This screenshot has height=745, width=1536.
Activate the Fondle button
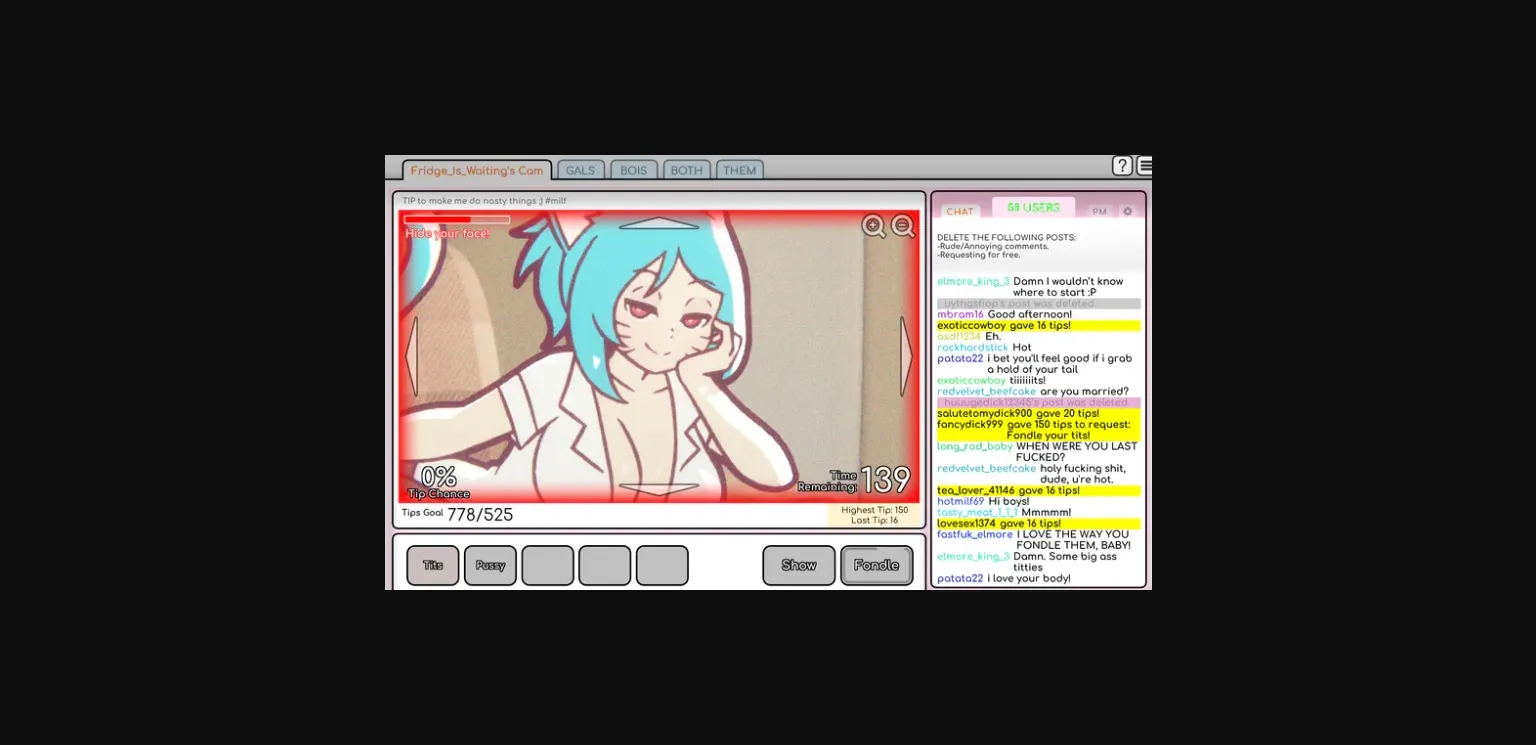[876, 565]
